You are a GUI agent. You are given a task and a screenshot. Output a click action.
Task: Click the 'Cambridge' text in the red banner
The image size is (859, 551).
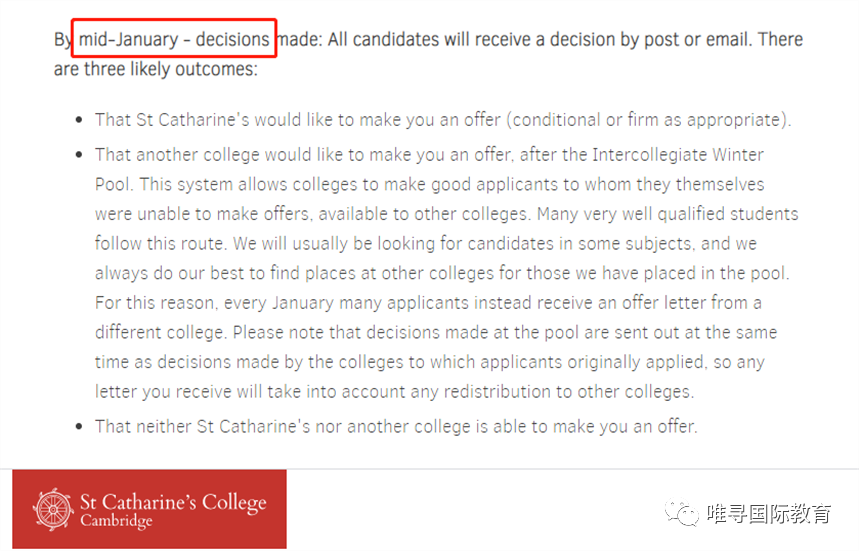tap(116, 522)
